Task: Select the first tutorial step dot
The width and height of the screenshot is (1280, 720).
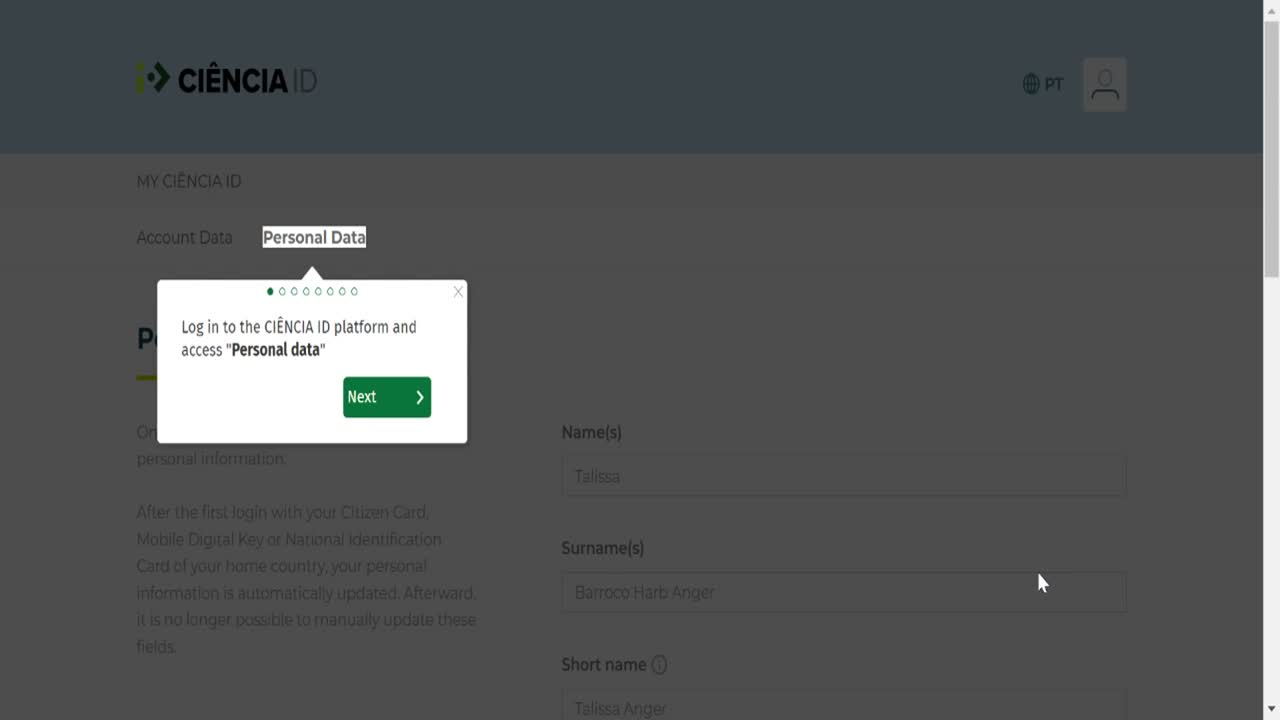Action: coord(270,291)
